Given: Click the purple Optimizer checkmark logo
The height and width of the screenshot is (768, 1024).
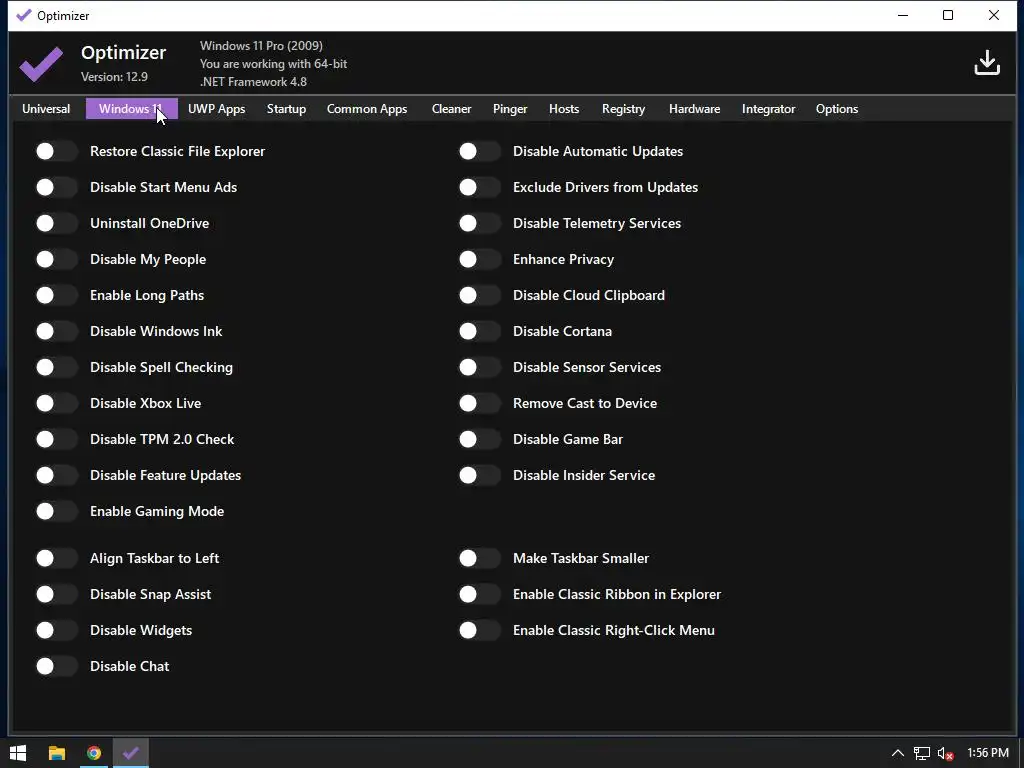Looking at the screenshot, I should pos(41,63).
